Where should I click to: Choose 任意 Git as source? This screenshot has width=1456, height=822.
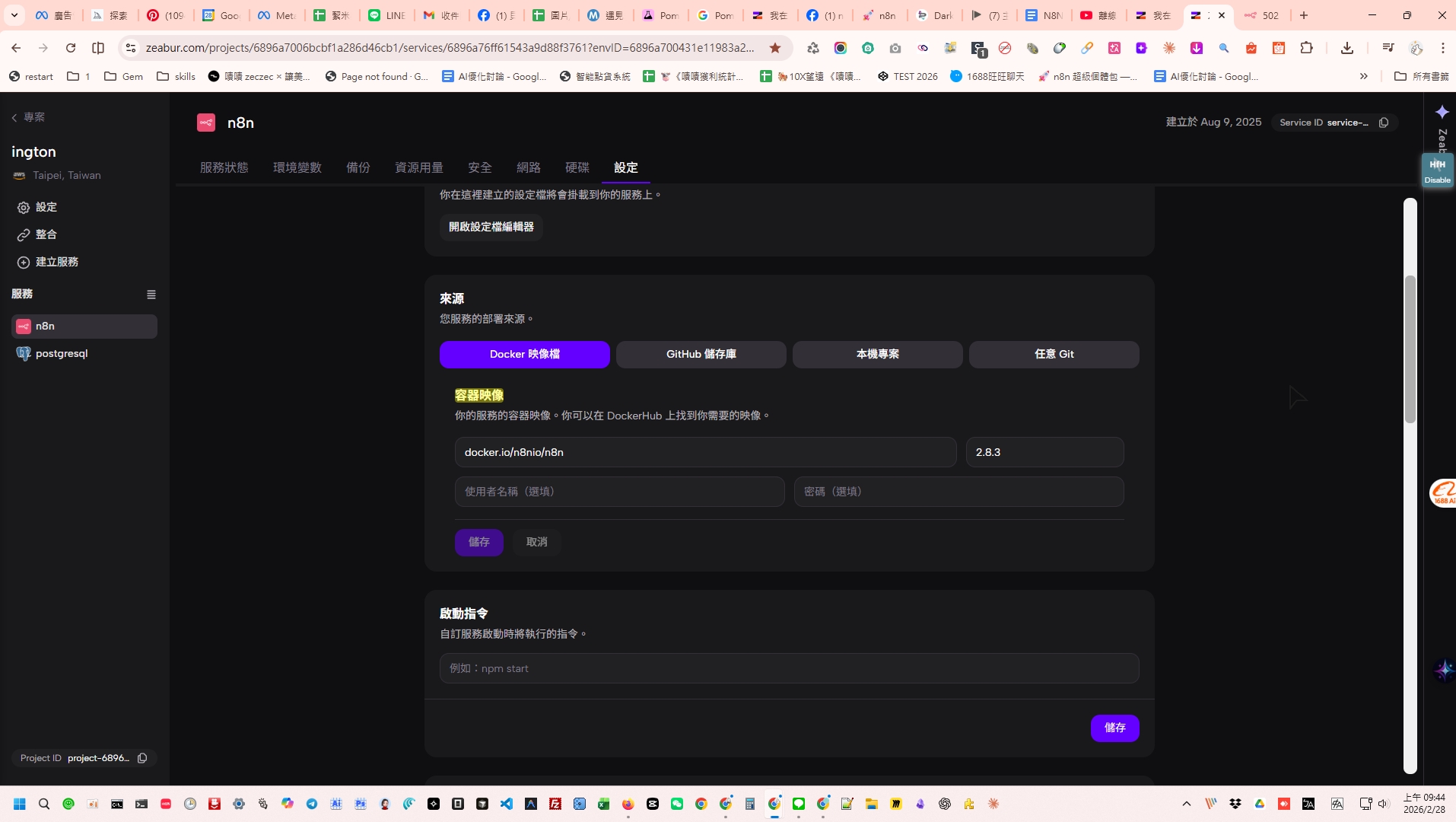pyautogui.click(x=1054, y=354)
